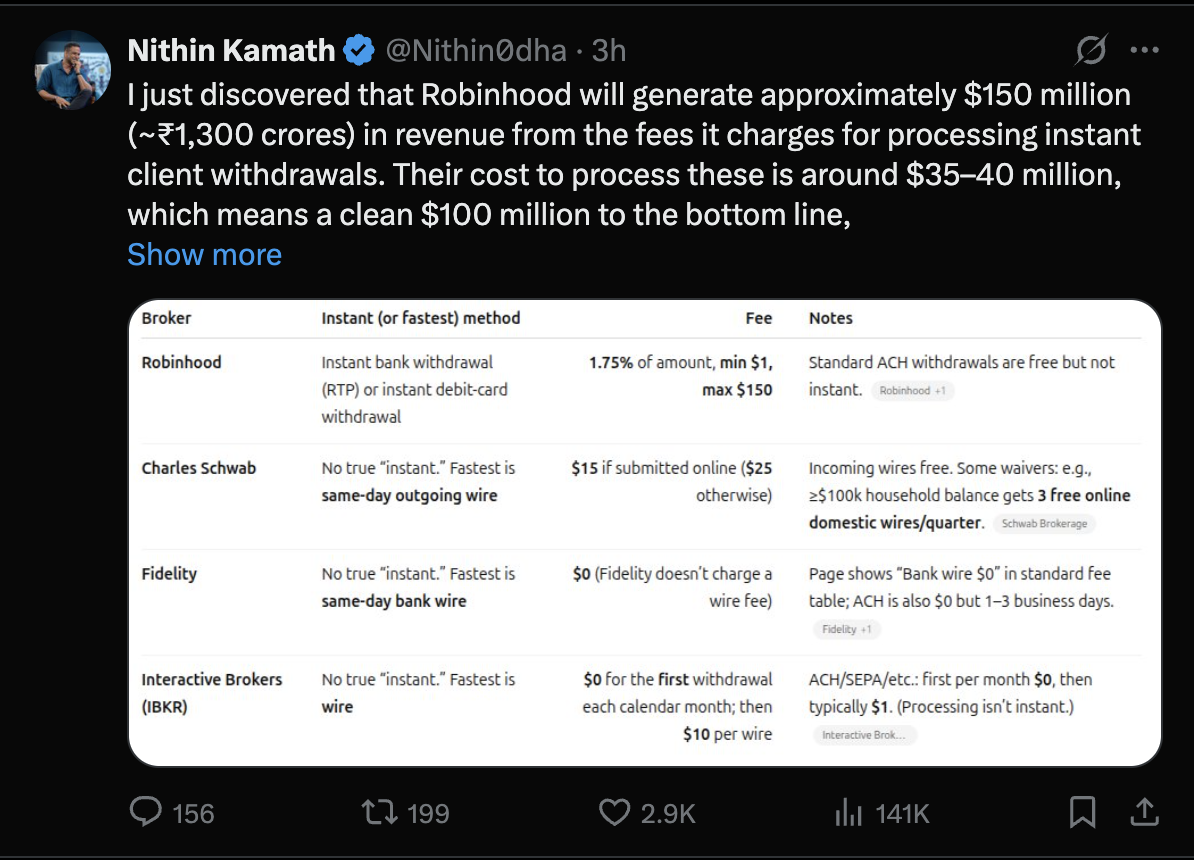Select the 'Interactive Brok...' source tag

point(866,736)
